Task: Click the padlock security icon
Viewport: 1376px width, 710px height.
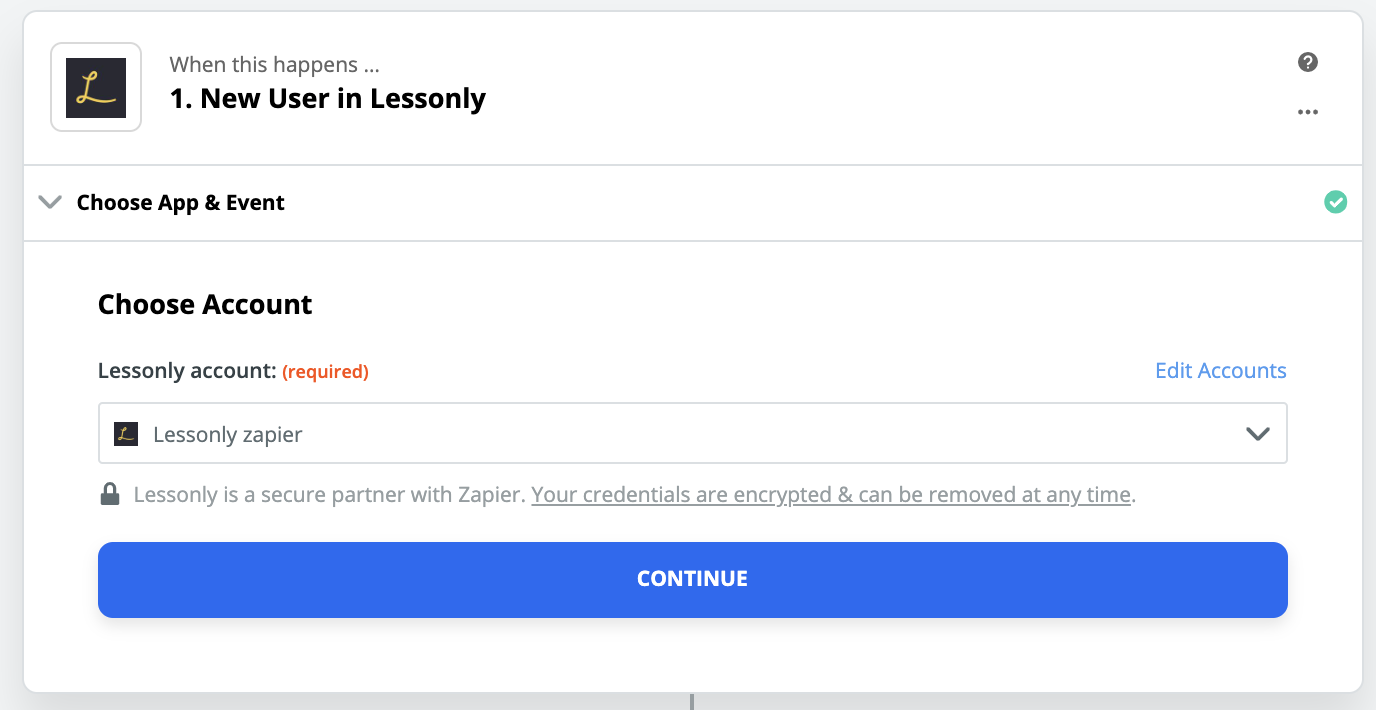Action: (x=110, y=494)
